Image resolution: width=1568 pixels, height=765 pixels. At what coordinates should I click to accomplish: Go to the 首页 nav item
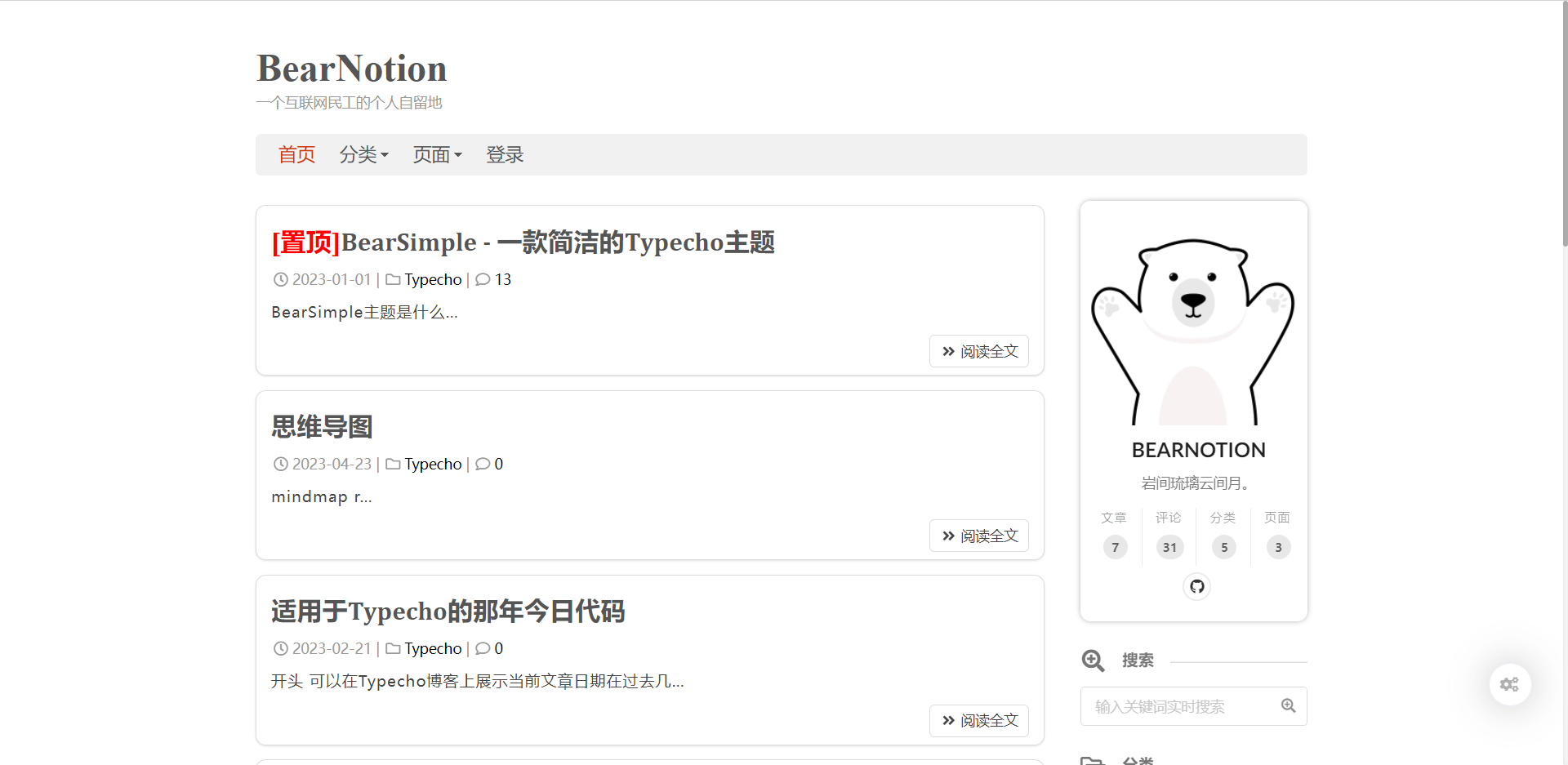(296, 154)
